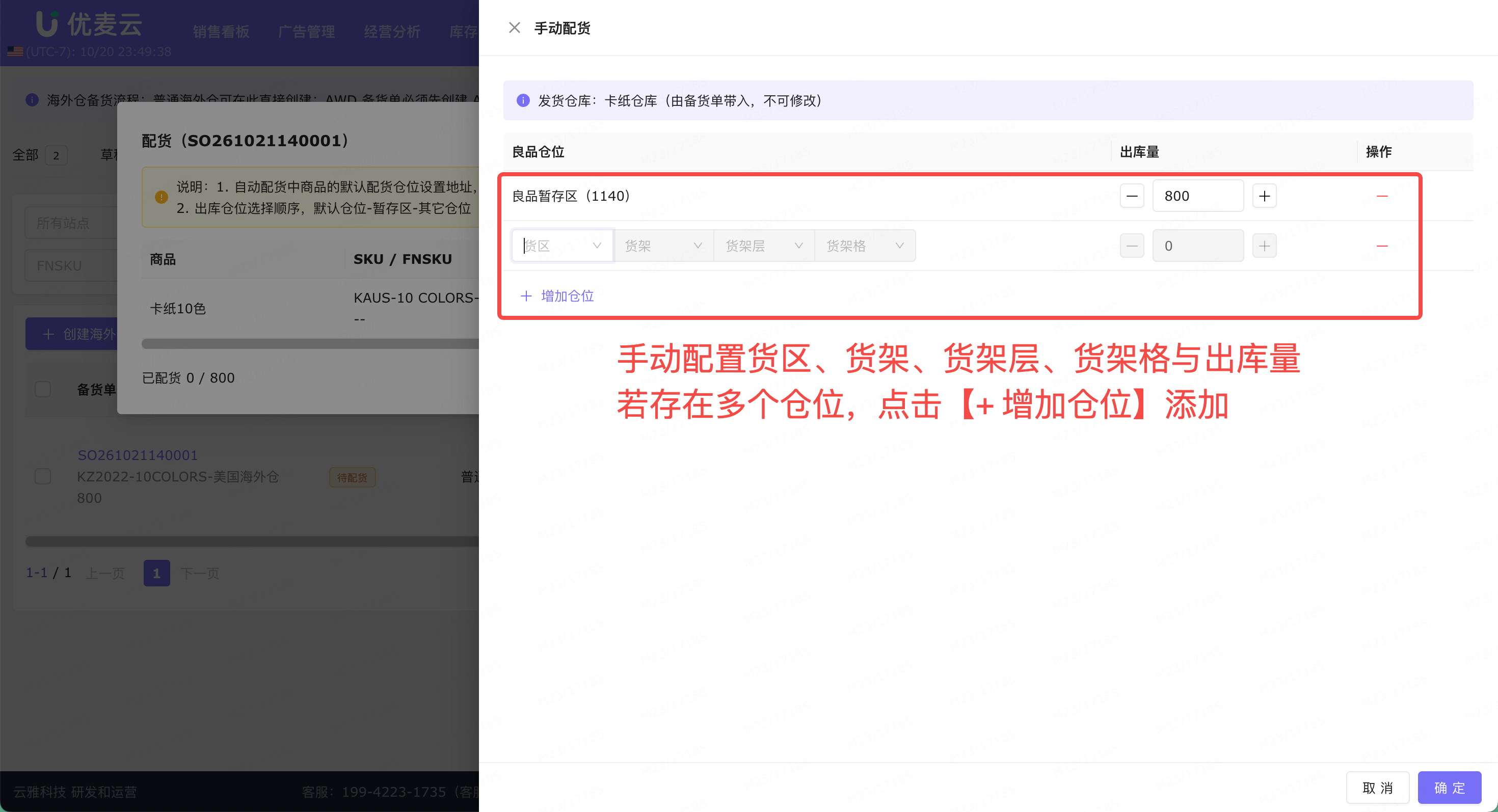Viewport: 1498px width, 812px height.
Task: Remove the 良品暂存区 row with the red minus
Action: pos(1382,196)
